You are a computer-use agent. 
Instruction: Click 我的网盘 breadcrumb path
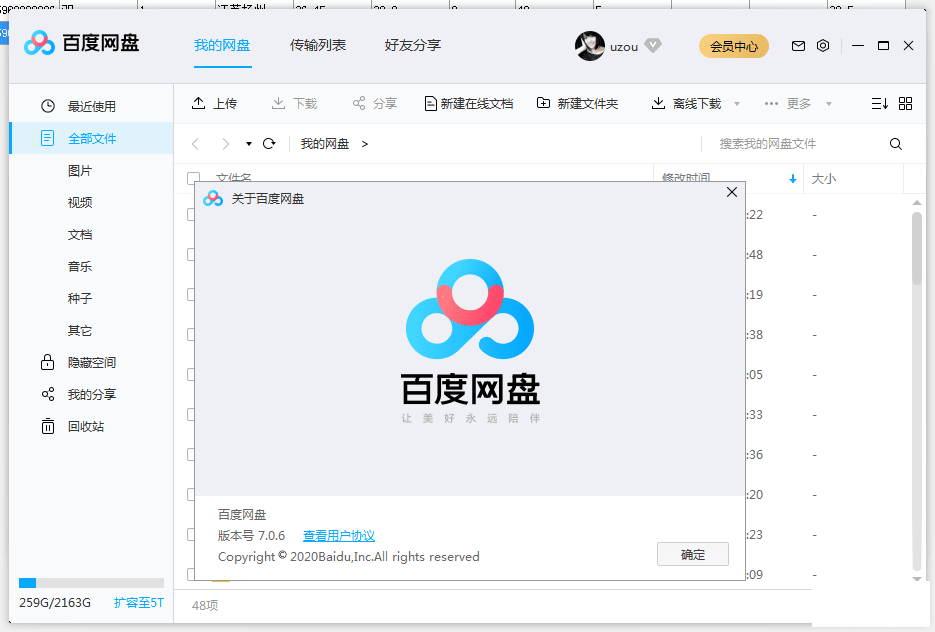324,144
